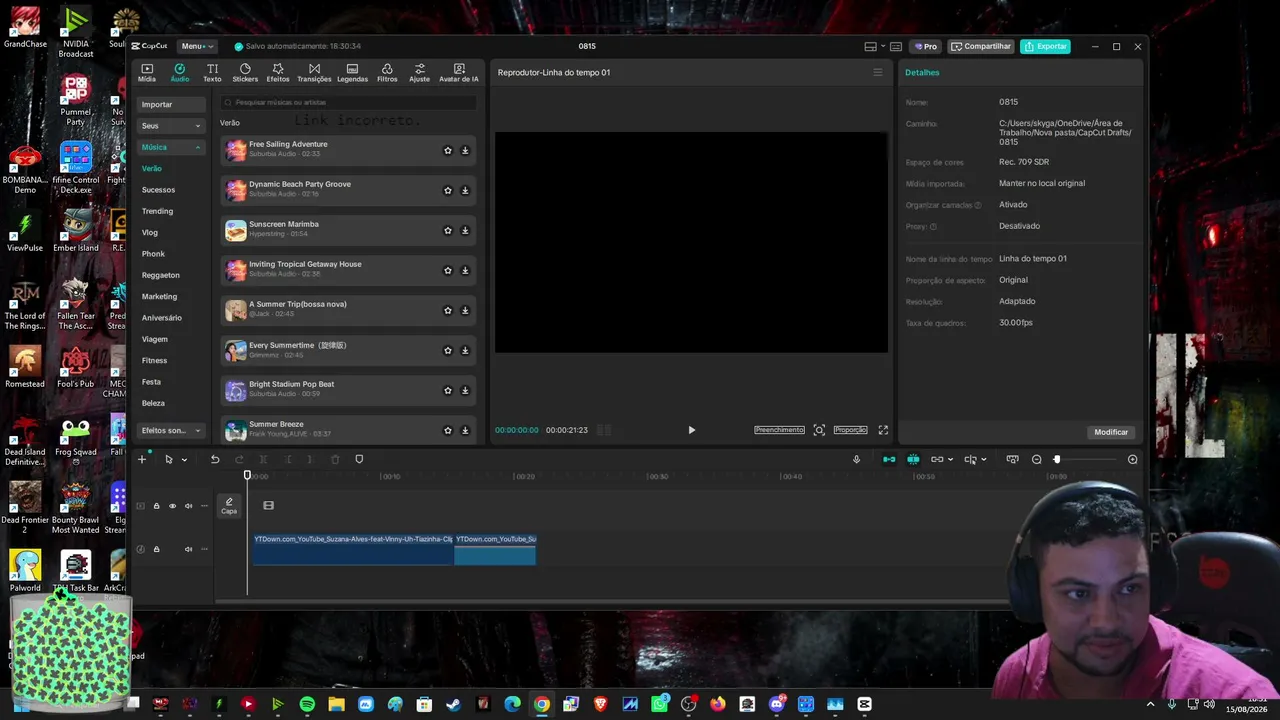Open the Avatar de IA panel
This screenshot has width=1280, height=720.
click(x=459, y=73)
